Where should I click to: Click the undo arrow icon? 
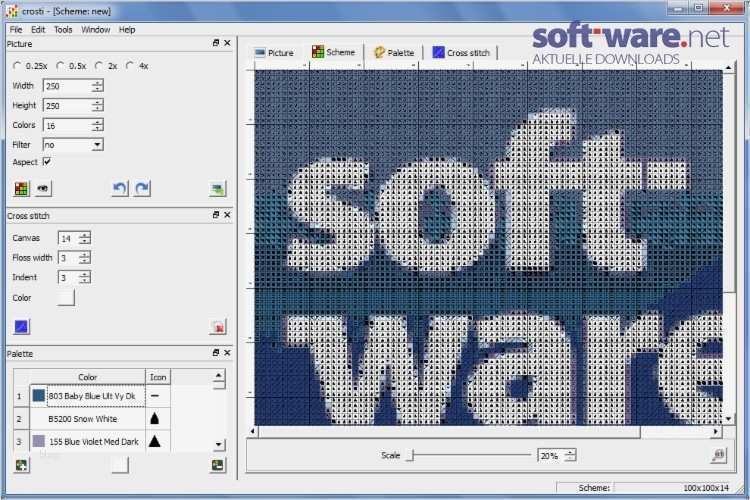click(120, 189)
